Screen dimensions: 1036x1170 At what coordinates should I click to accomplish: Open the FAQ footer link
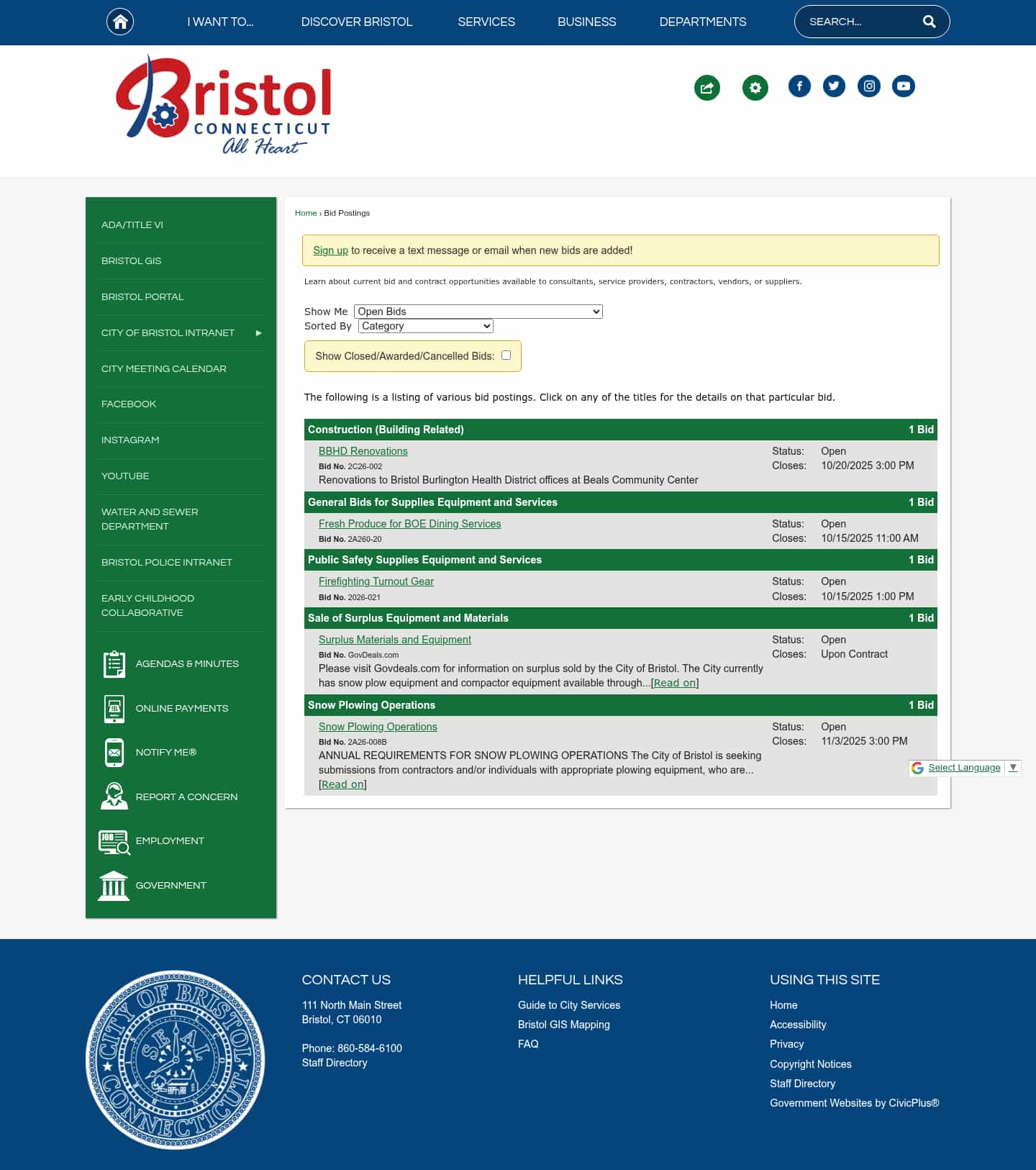[x=528, y=1044]
